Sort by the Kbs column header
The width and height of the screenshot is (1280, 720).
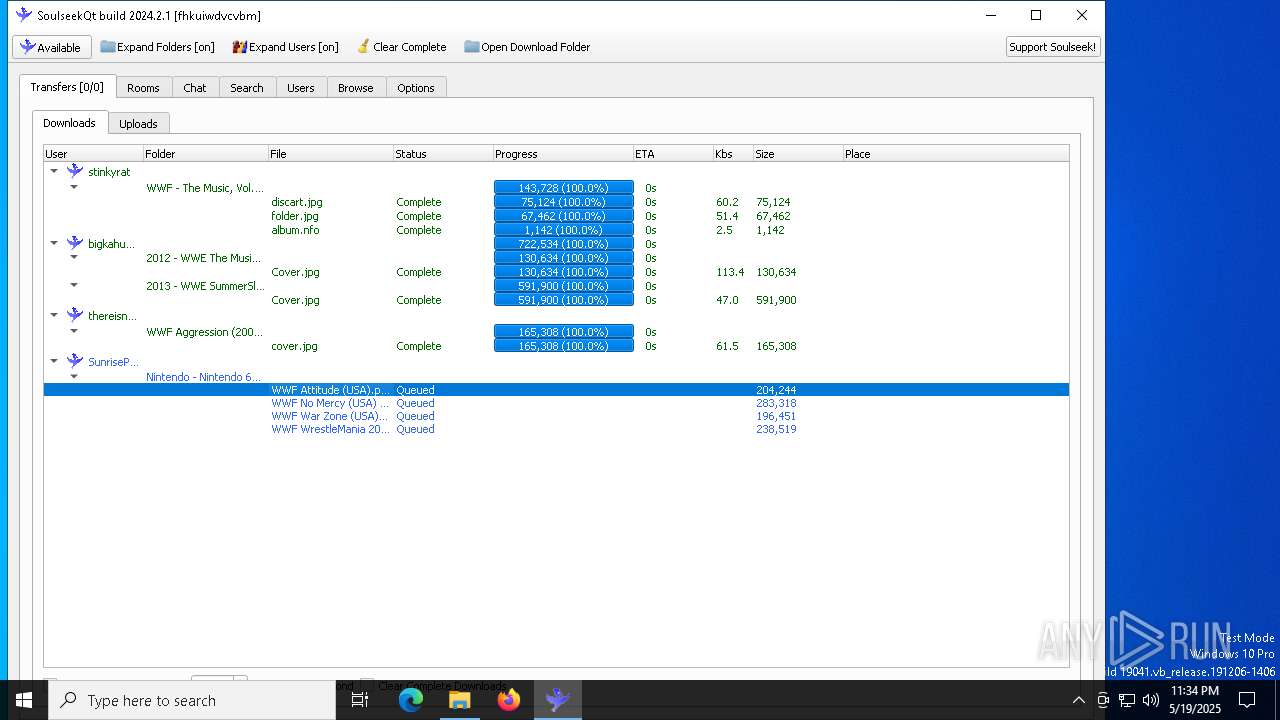point(733,154)
